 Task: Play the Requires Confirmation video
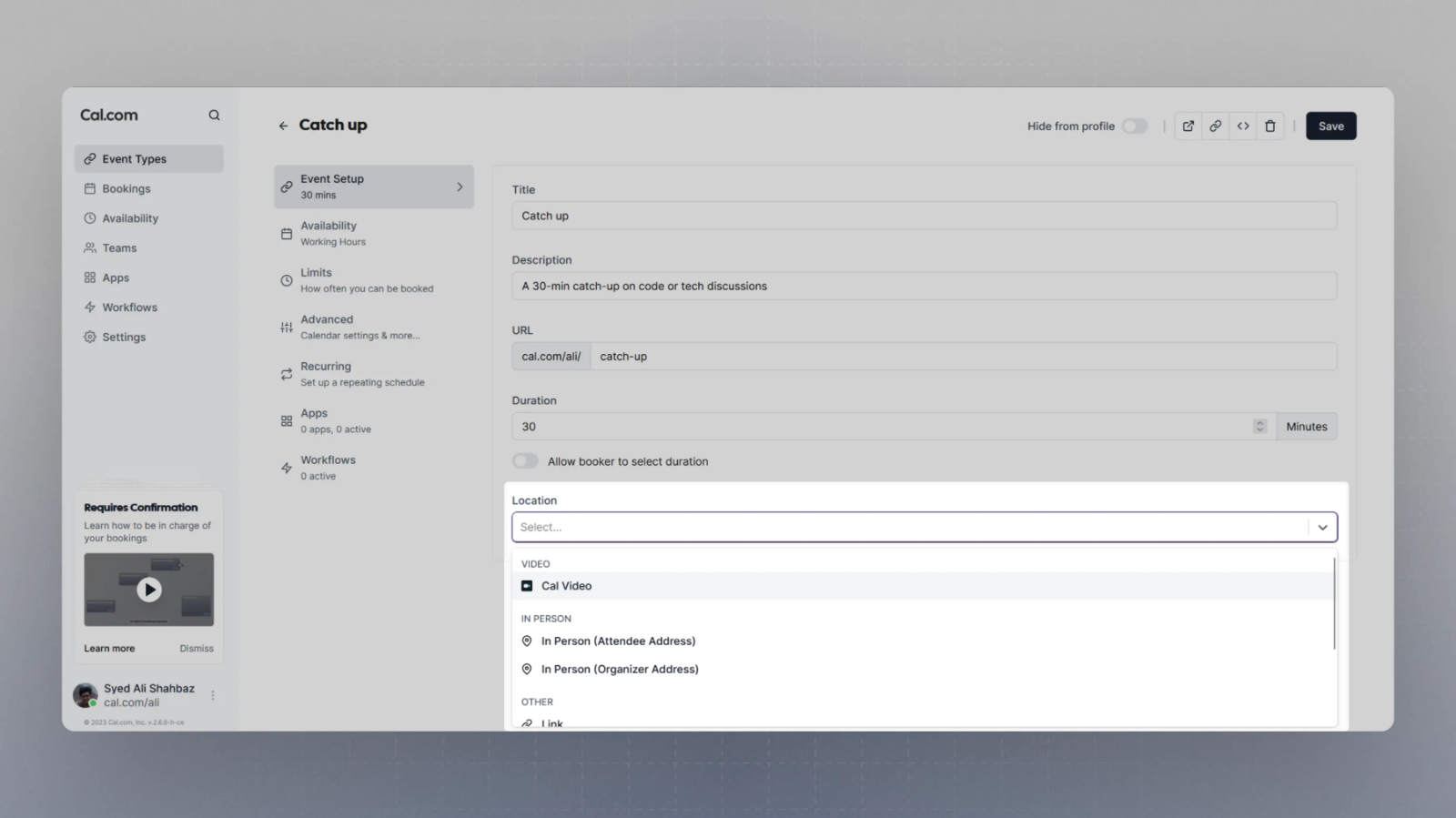click(149, 590)
